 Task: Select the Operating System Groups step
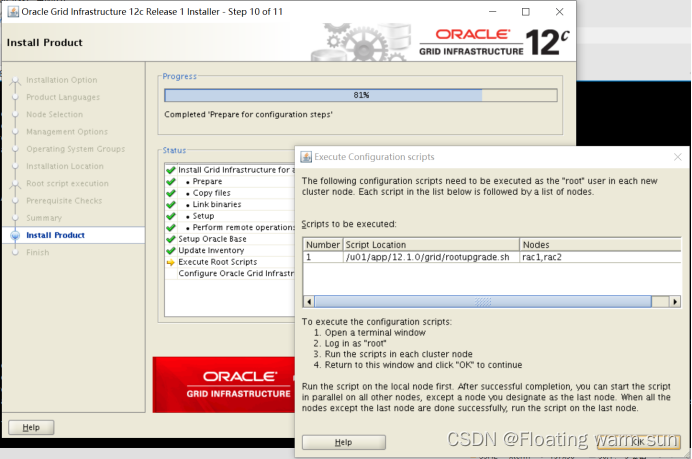pyautogui.click(x=75, y=149)
